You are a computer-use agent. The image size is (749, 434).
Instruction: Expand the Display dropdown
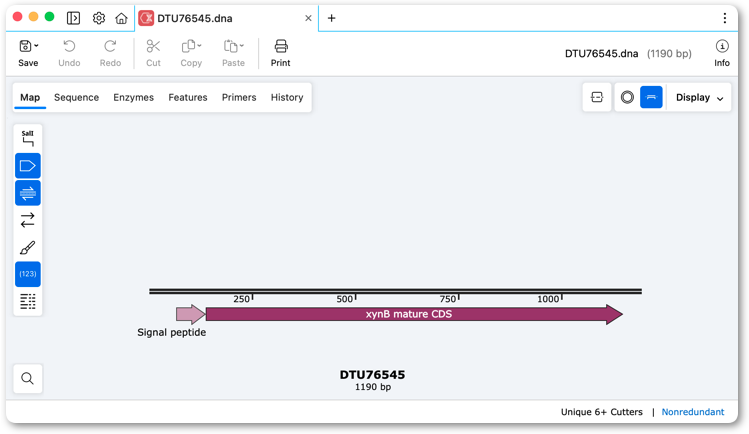(699, 97)
